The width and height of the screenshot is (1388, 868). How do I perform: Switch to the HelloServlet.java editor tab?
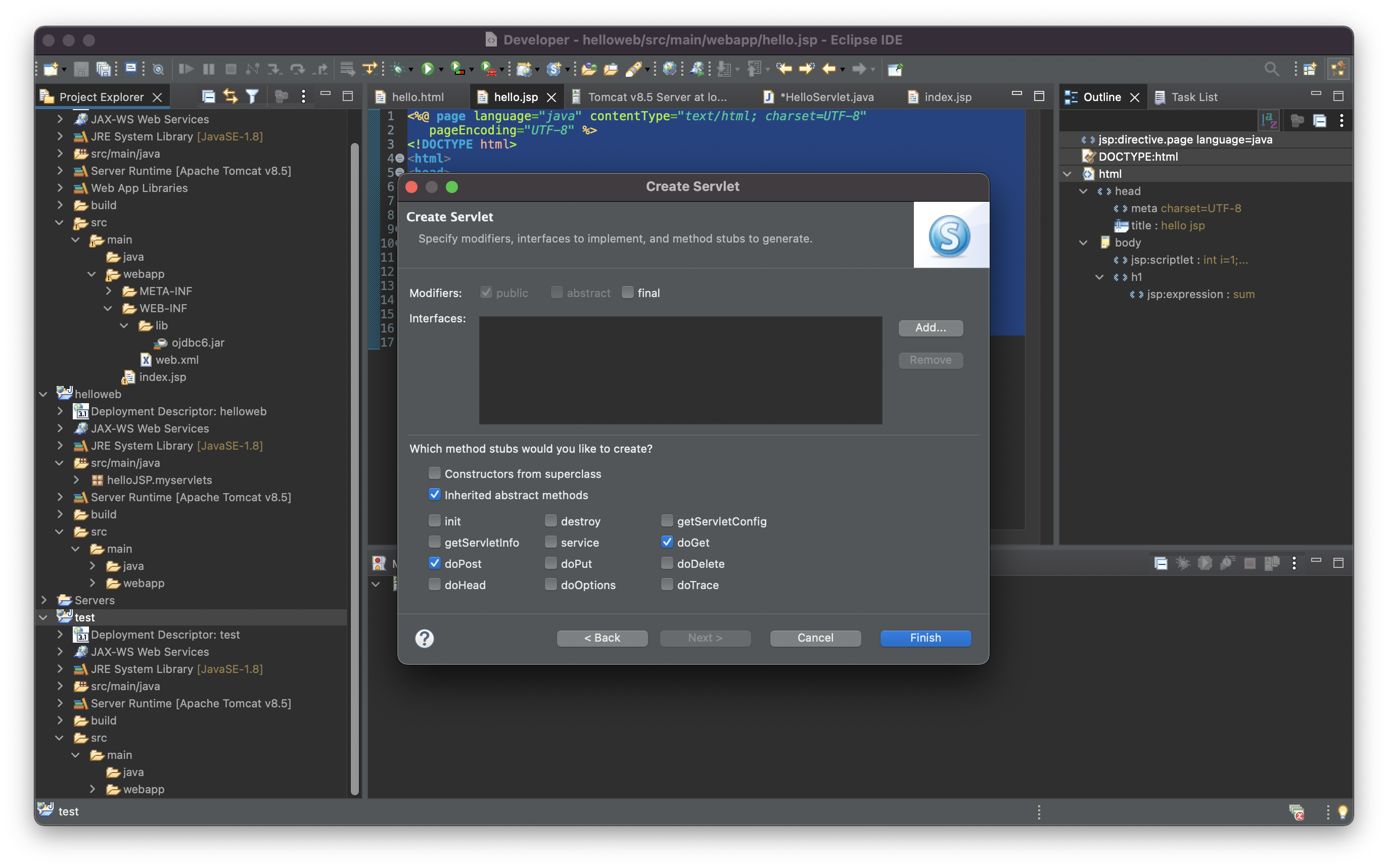point(826,97)
